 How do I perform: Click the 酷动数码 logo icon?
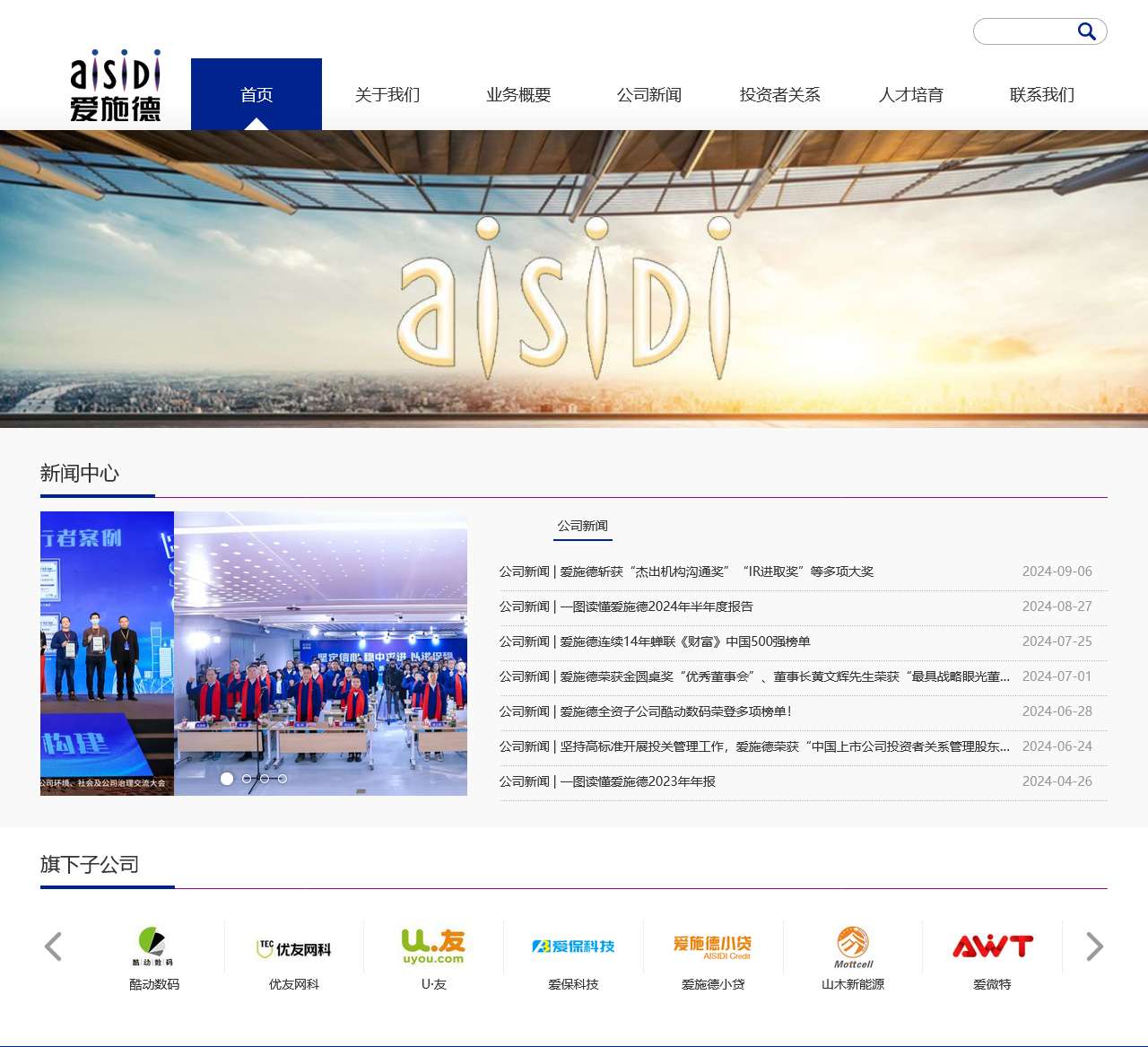(x=153, y=947)
